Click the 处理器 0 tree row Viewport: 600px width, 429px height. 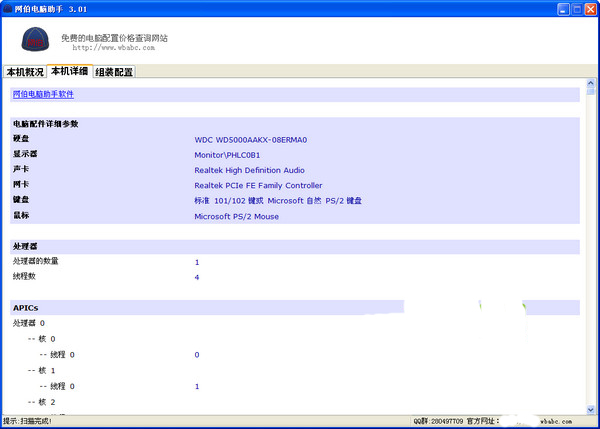(29, 323)
